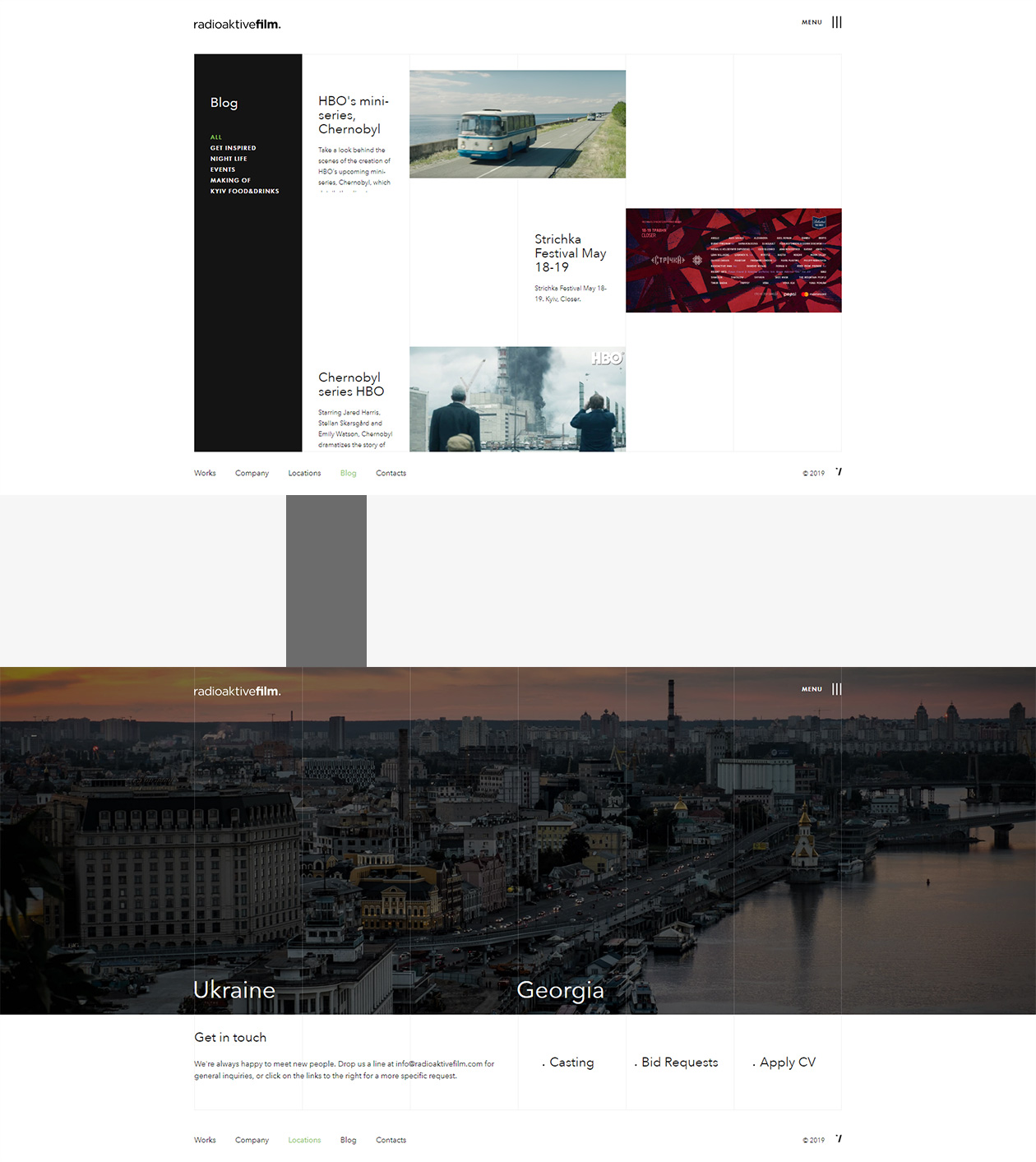The height and width of the screenshot is (1162, 1036).
Task: Select the Ukraine location
Action: (234, 990)
